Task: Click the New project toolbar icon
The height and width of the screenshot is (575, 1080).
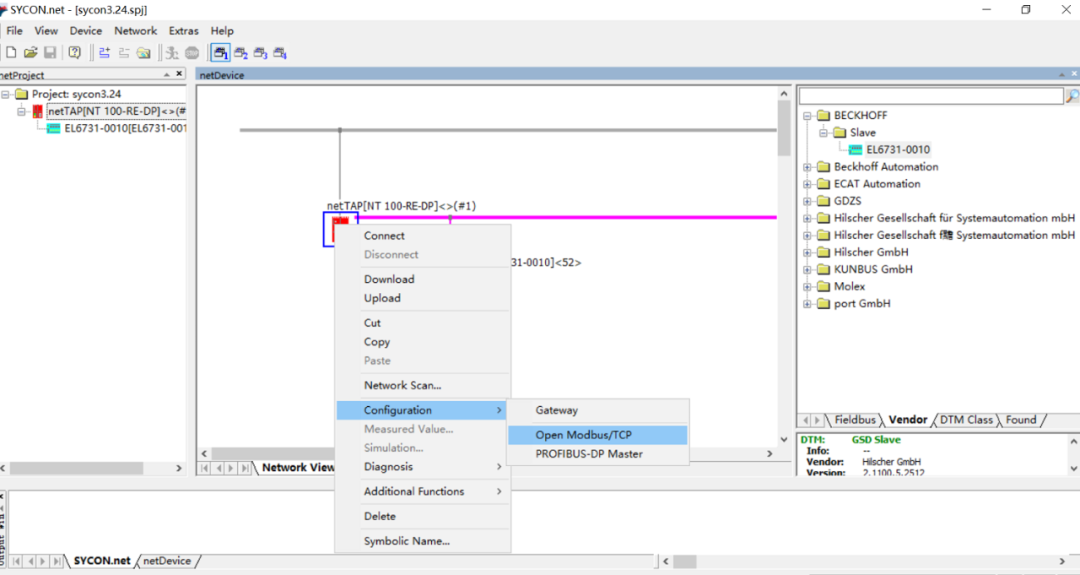Action: pos(10,52)
